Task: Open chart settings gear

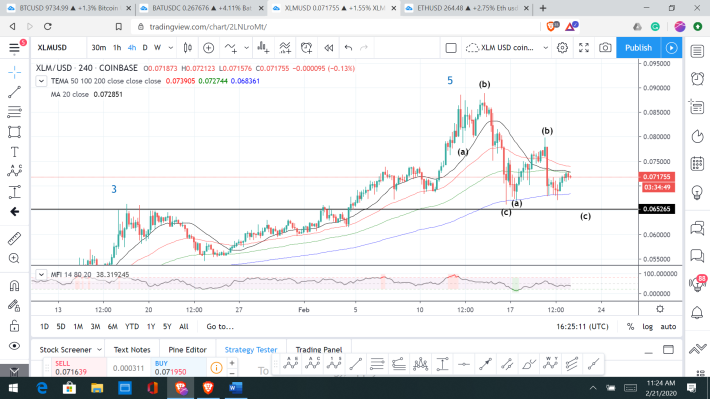Action: (562, 48)
